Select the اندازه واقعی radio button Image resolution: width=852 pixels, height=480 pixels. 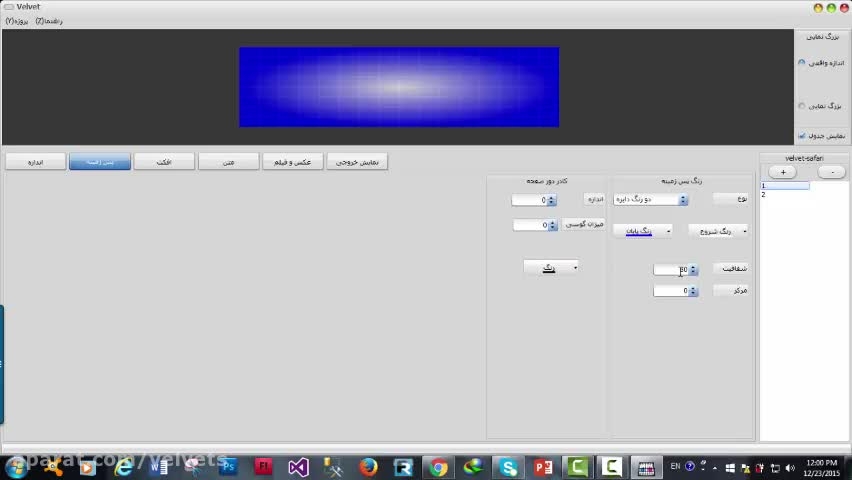[802, 62]
